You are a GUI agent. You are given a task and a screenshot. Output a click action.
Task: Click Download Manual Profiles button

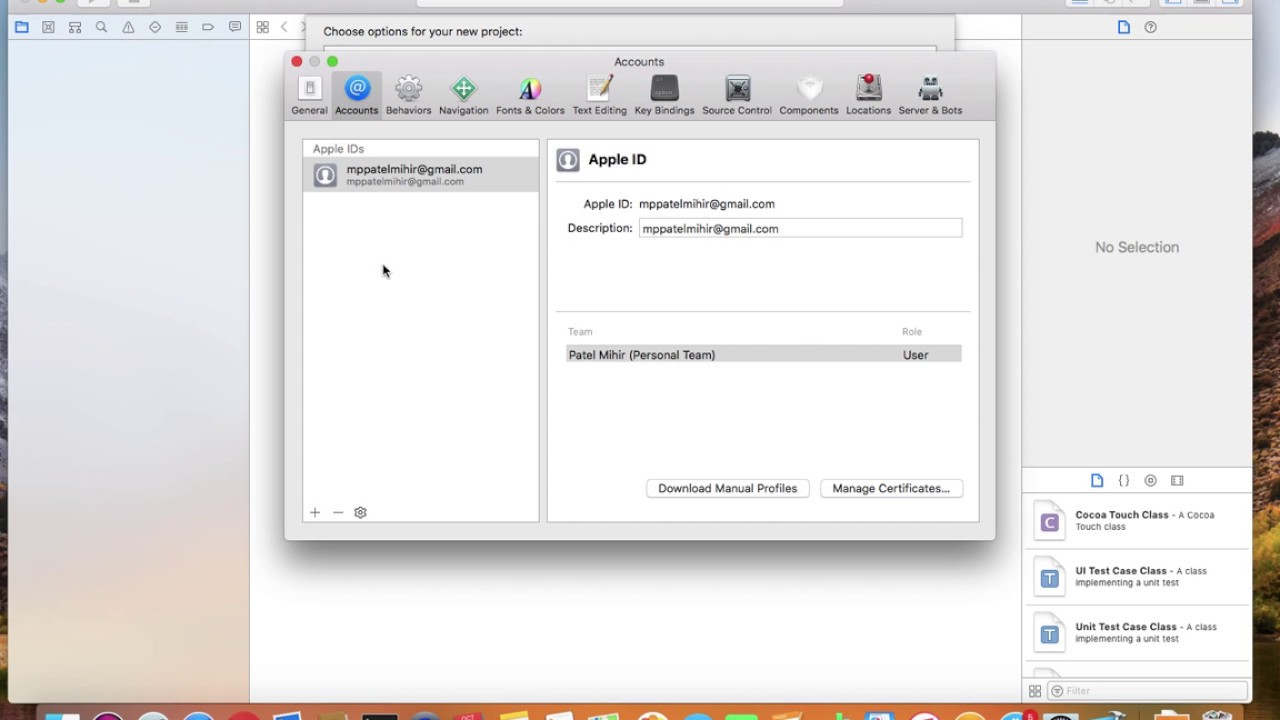click(727, 488)
